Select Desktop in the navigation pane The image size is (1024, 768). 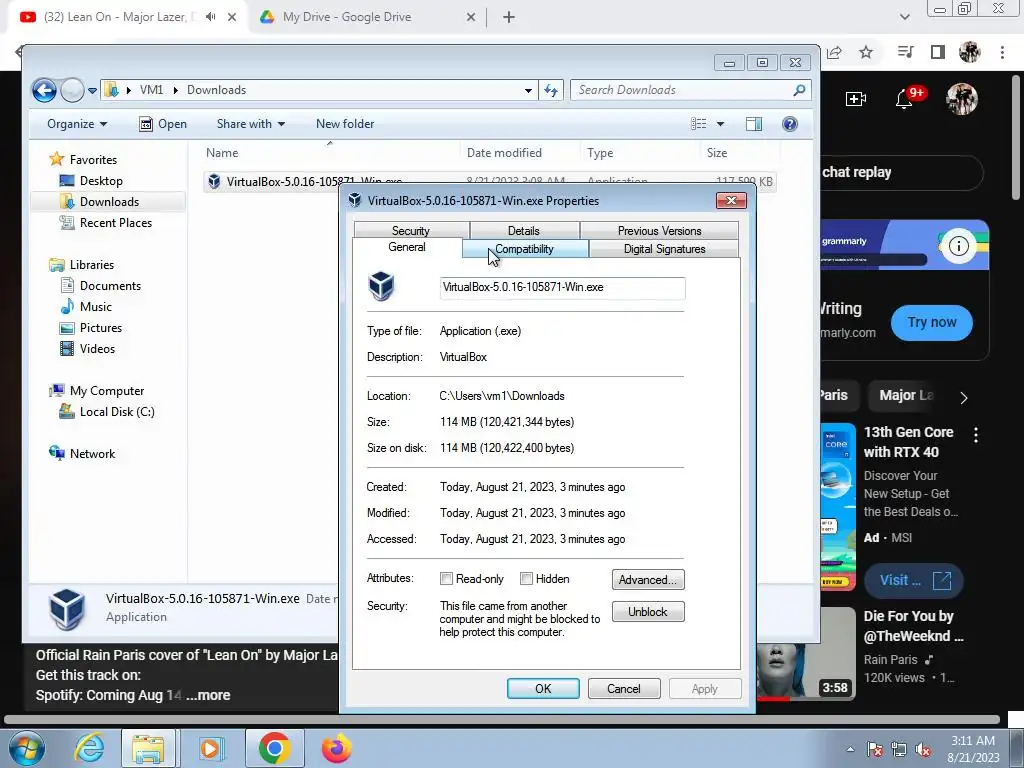[x=91, y=181]
